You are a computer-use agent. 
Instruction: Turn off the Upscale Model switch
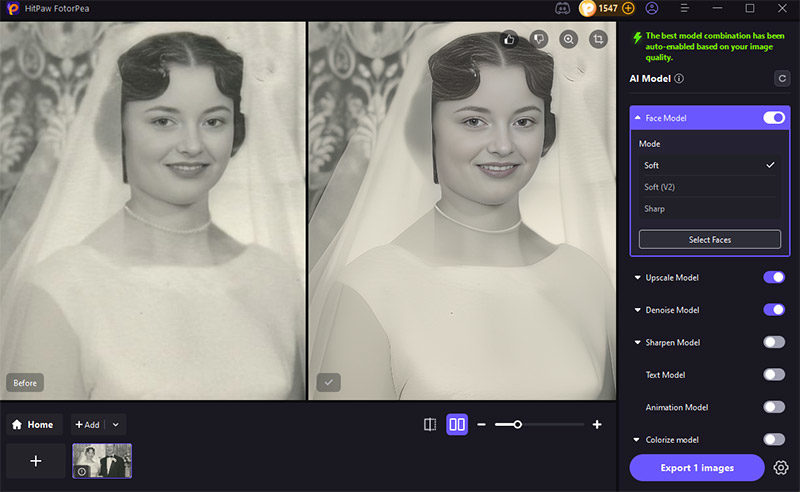coord(774,277)
